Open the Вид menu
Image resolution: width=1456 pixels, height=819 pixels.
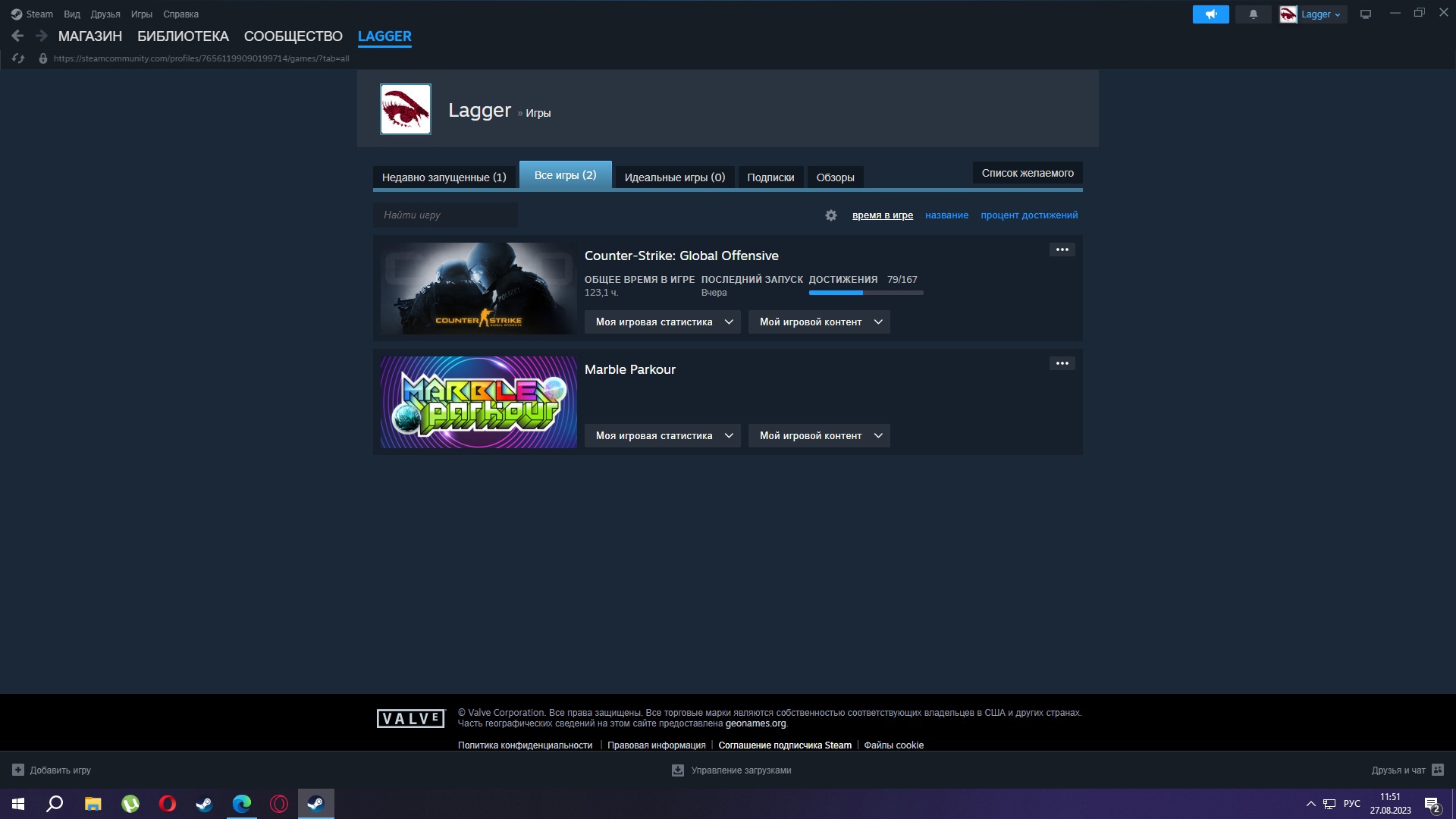[x=72, y=14]
